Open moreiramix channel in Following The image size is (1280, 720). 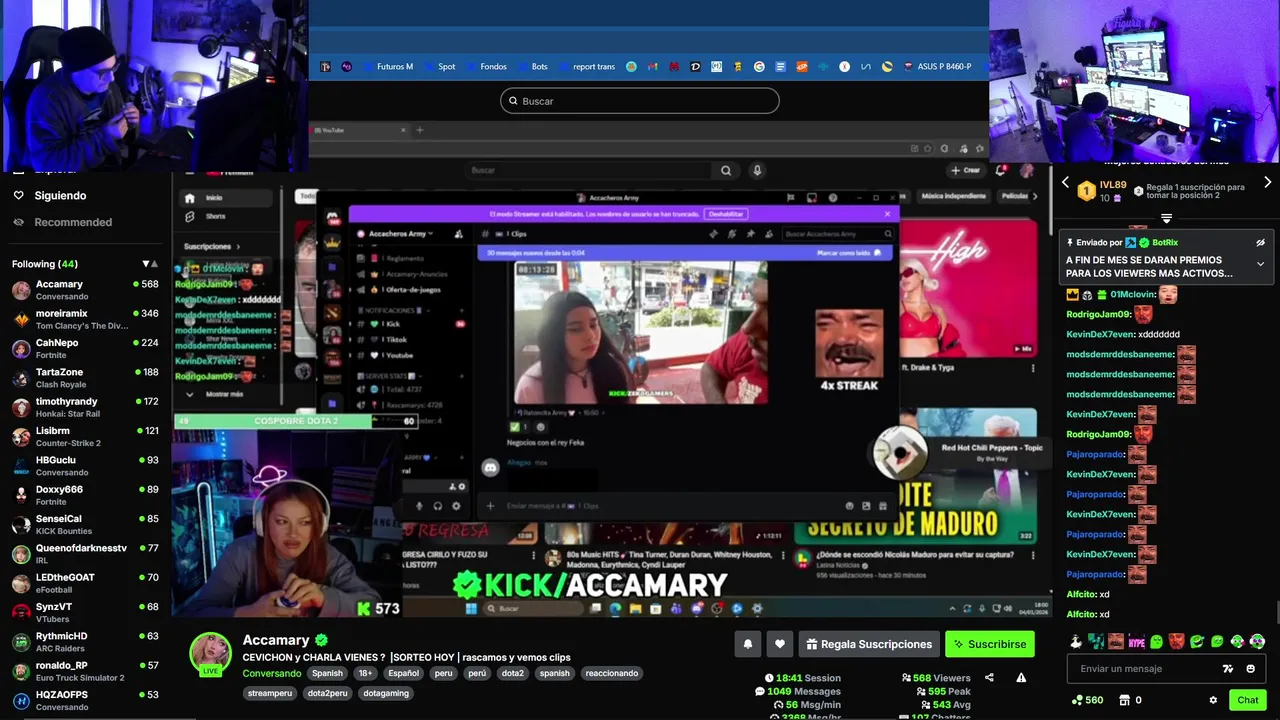[x=85, y=319]
